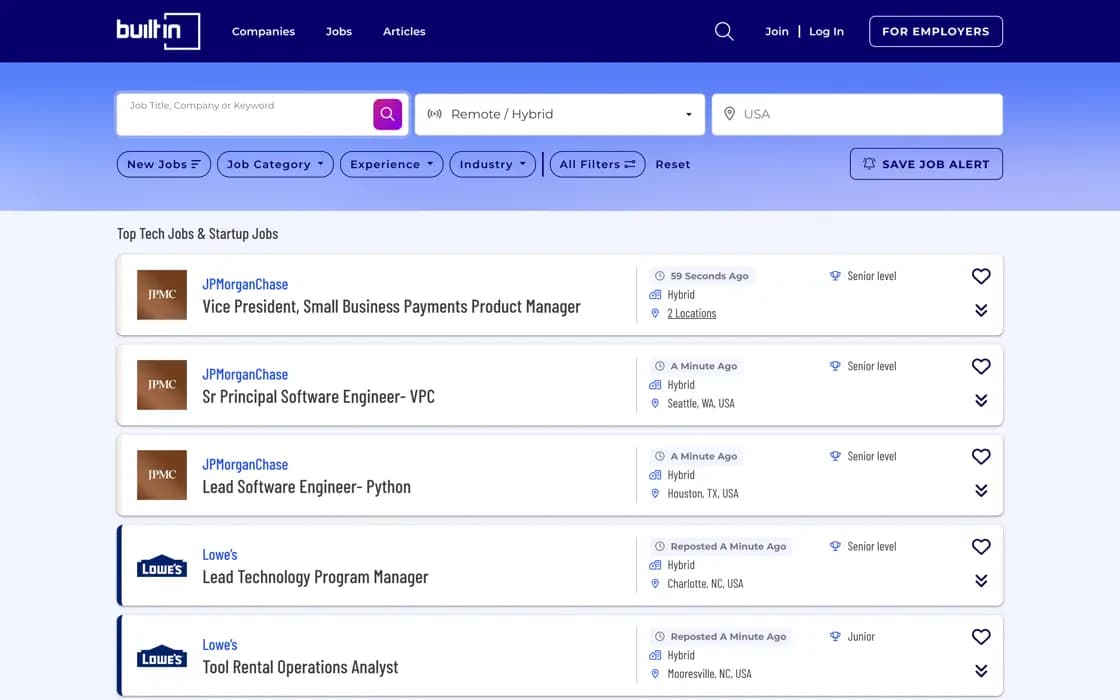Click the Join link
The image size is (1120, 700).
[776, 31]
